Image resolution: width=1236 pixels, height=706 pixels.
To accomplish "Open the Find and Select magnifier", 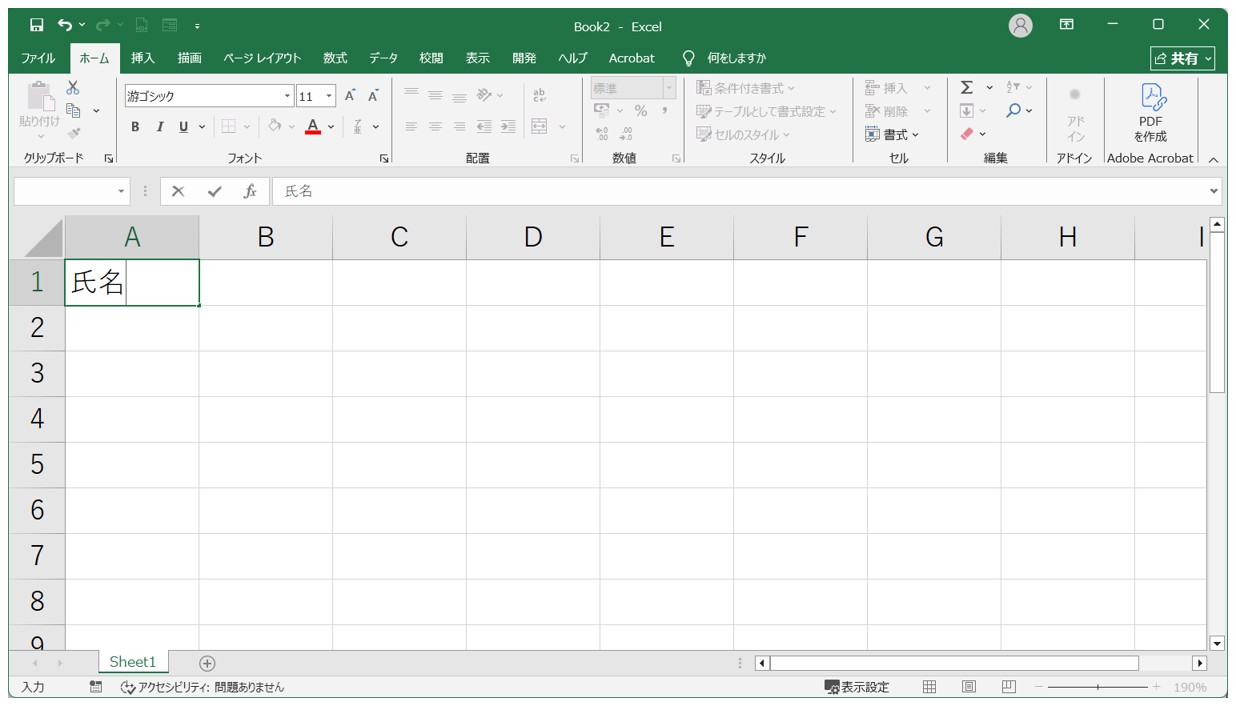I will 1014,110.
